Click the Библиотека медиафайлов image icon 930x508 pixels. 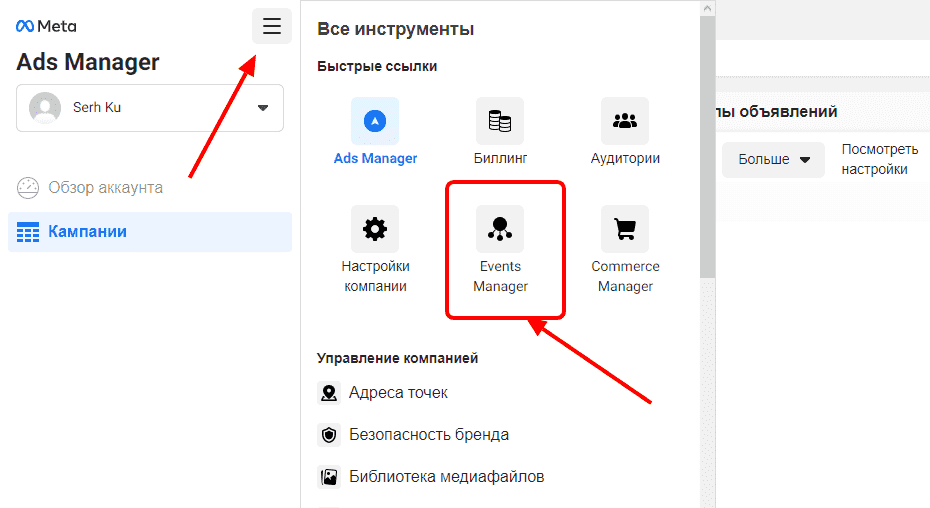pyautogui.click(x=329, y=477)
